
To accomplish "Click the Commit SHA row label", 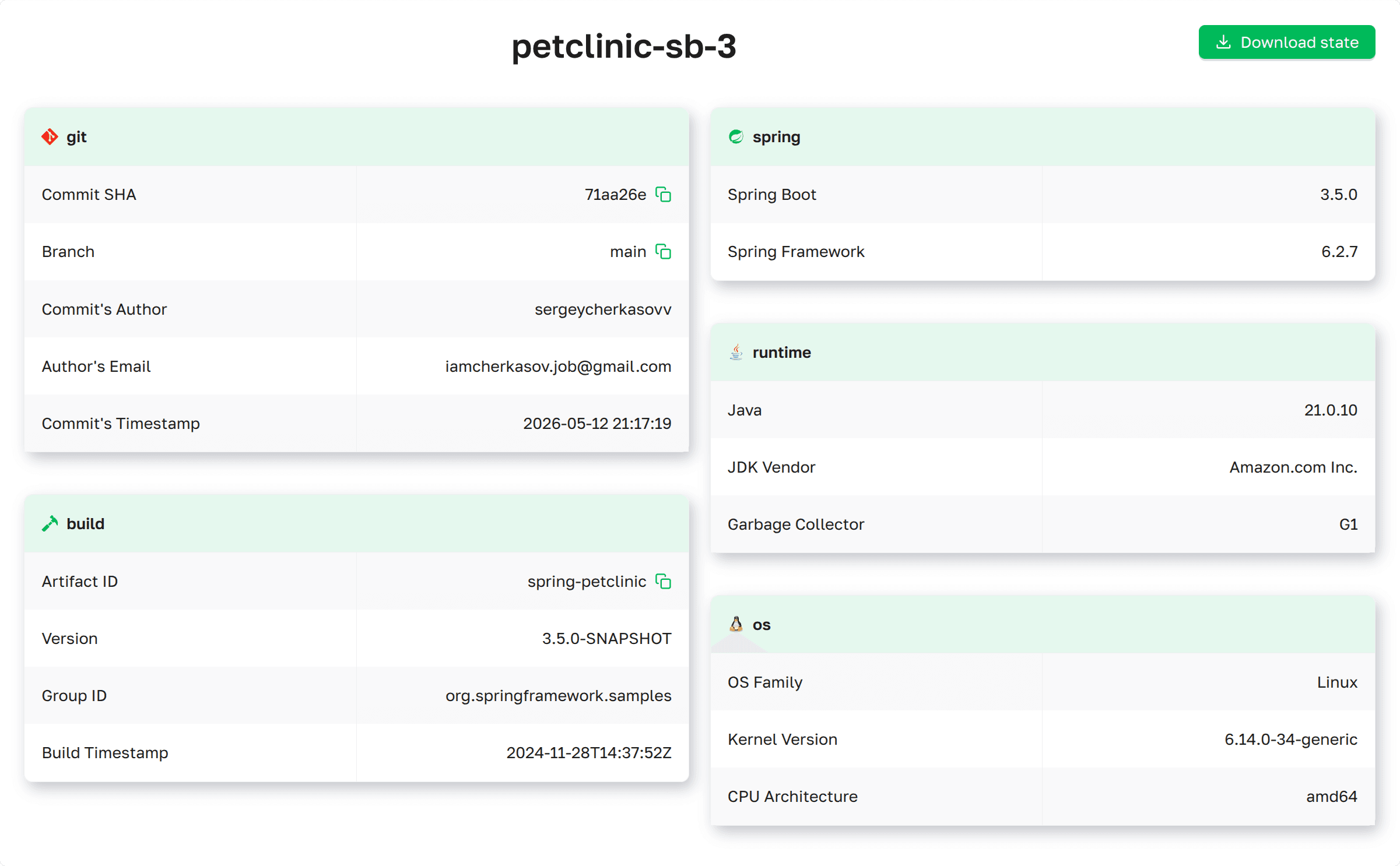I will (x=89, y=195).
